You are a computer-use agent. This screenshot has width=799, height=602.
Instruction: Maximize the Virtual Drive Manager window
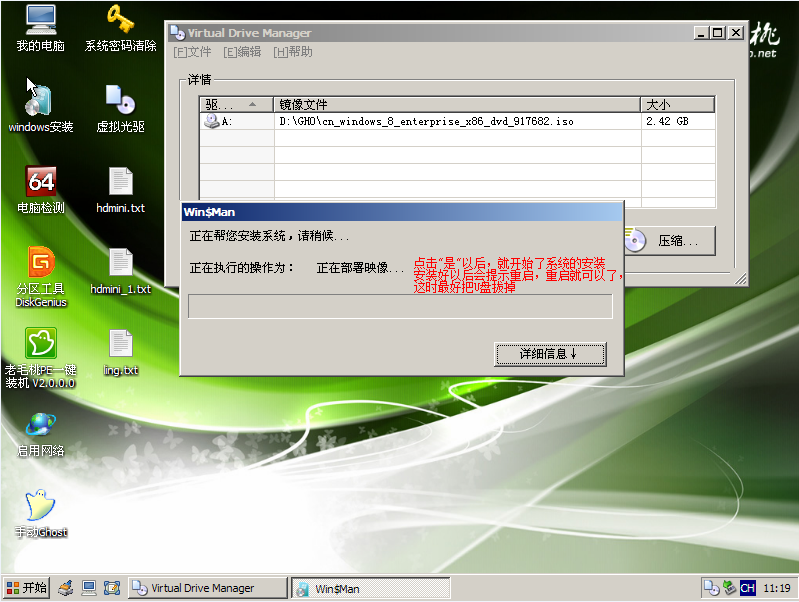tap(717, 33)
